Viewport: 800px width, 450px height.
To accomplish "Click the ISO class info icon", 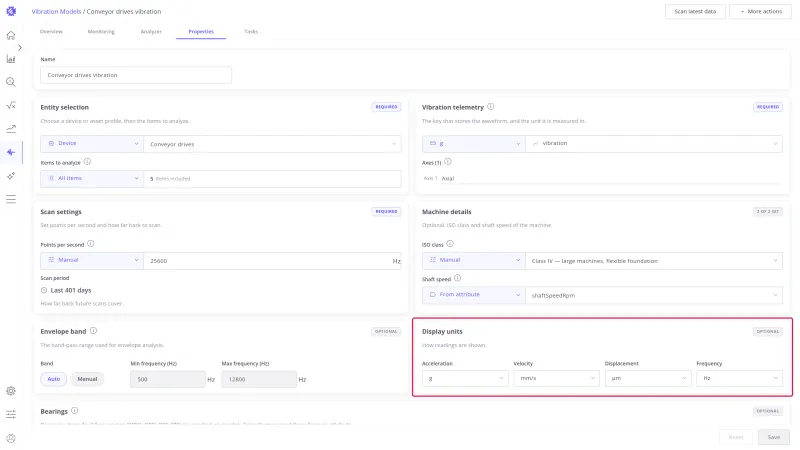I will pyautogui.click(x=450, y=244).
